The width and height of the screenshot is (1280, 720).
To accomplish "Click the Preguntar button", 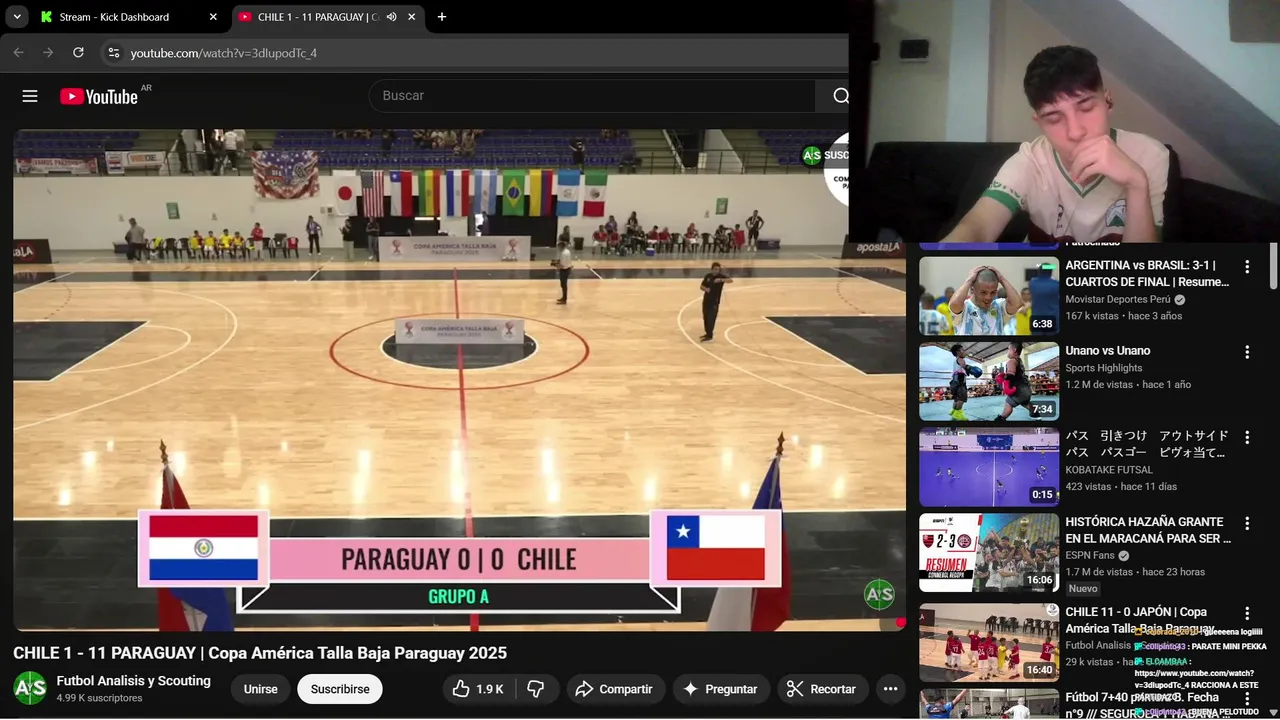I will [x=720, y=689].
